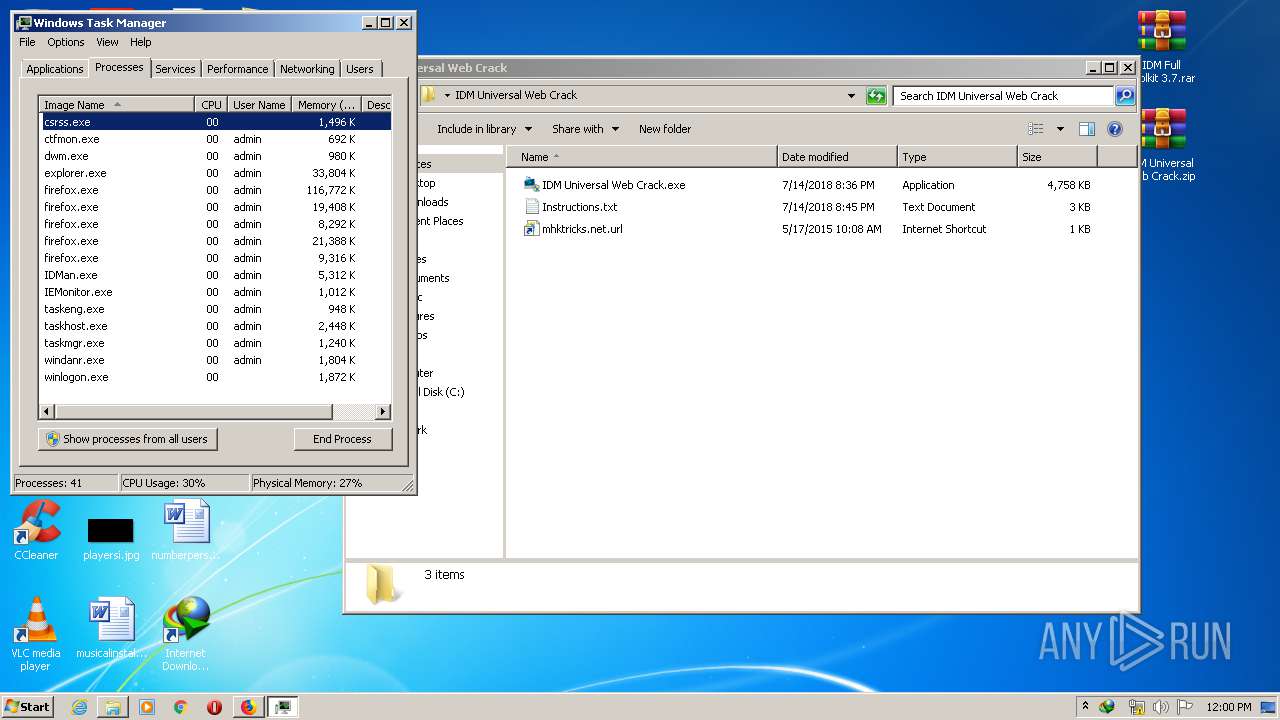Click the Explorer address refresh button
The height and width of the screenshot is (720, 1280).
click(x=876, y=96)
